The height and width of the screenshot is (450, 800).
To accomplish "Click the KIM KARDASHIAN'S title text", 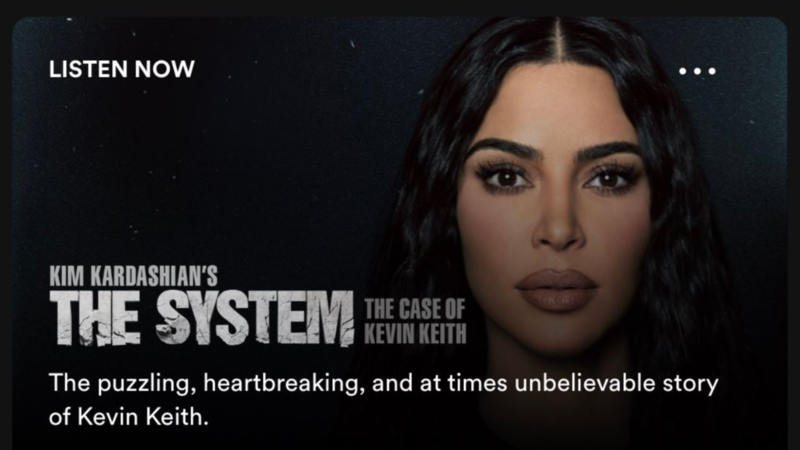I will coord(133,276).
